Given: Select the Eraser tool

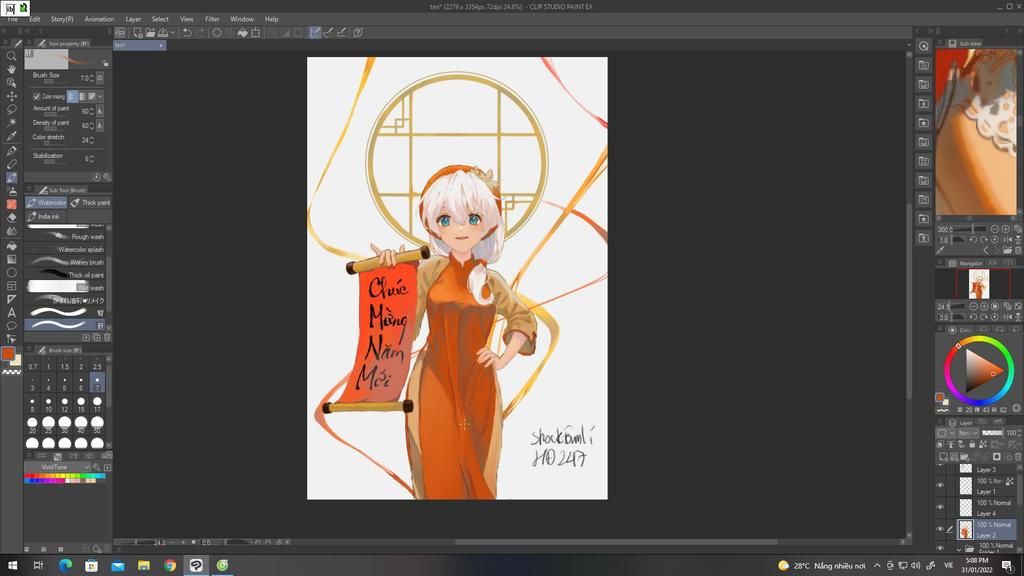Looking at the screenshot, I should [11, 217].
